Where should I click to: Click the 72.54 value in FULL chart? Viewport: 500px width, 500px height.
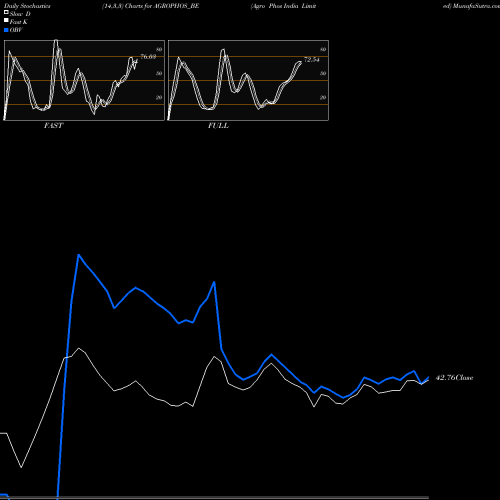[312, 60]
